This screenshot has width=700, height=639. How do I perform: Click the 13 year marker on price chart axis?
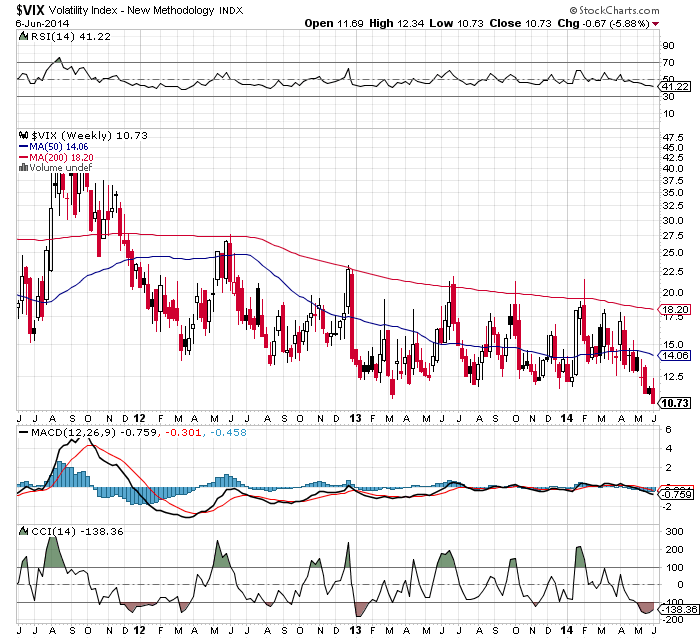[x=356, y=417]
